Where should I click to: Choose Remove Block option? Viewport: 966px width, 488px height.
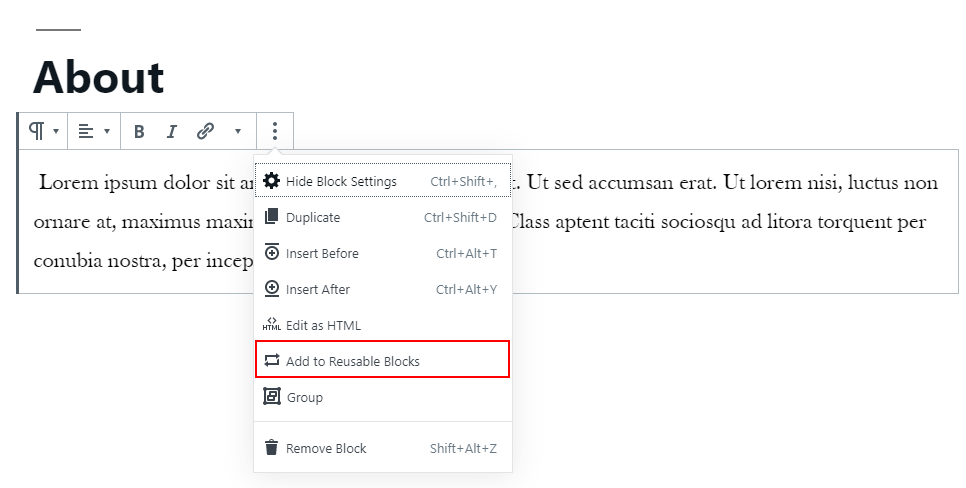click(x=383, y=448)
